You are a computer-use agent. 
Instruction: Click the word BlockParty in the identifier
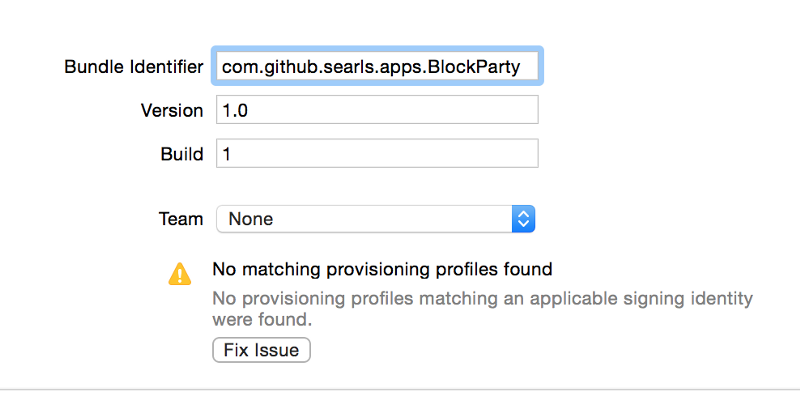click(474, 67)
